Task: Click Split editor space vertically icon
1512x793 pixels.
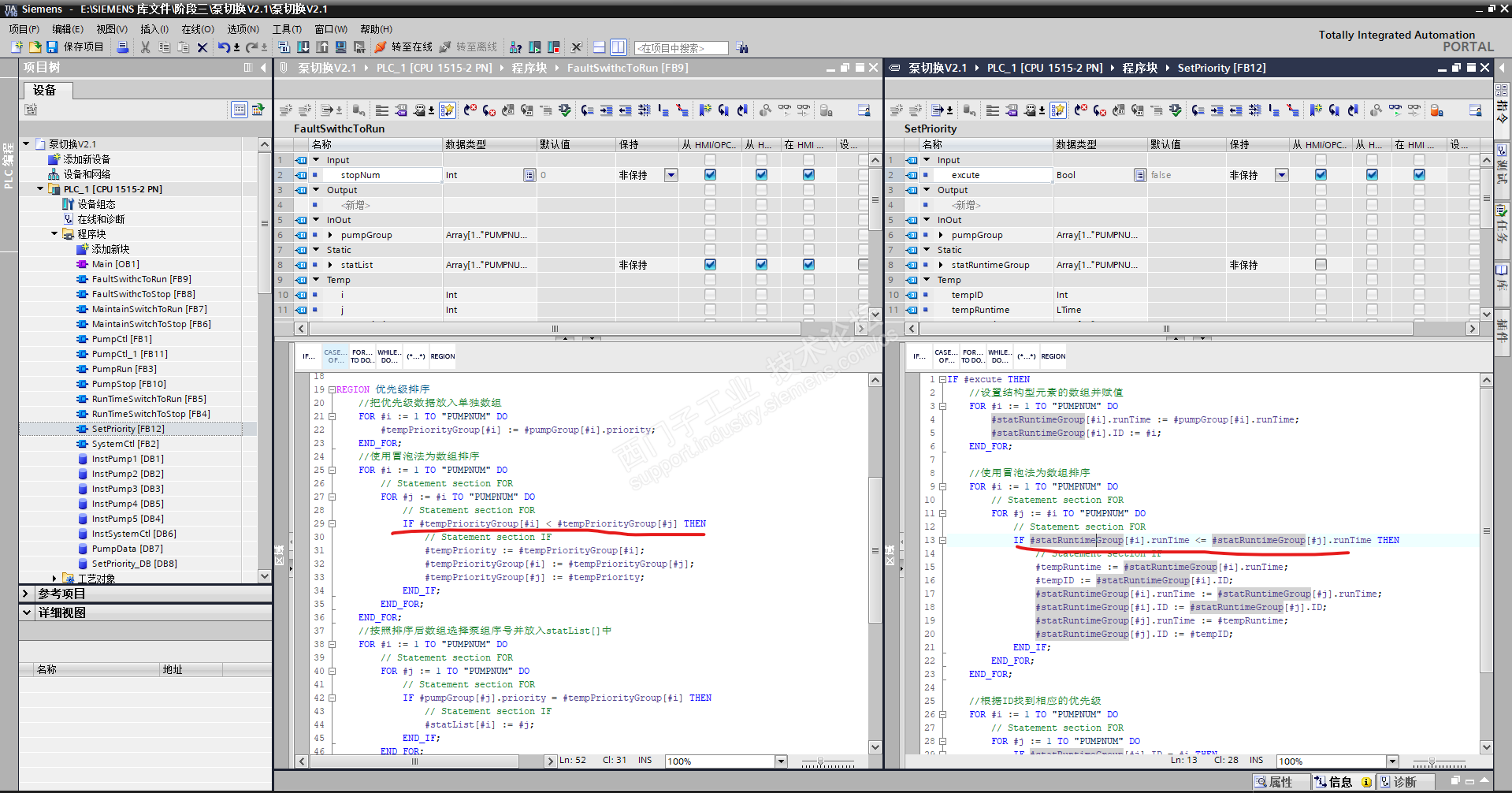Action: click(x=619, y=47)
